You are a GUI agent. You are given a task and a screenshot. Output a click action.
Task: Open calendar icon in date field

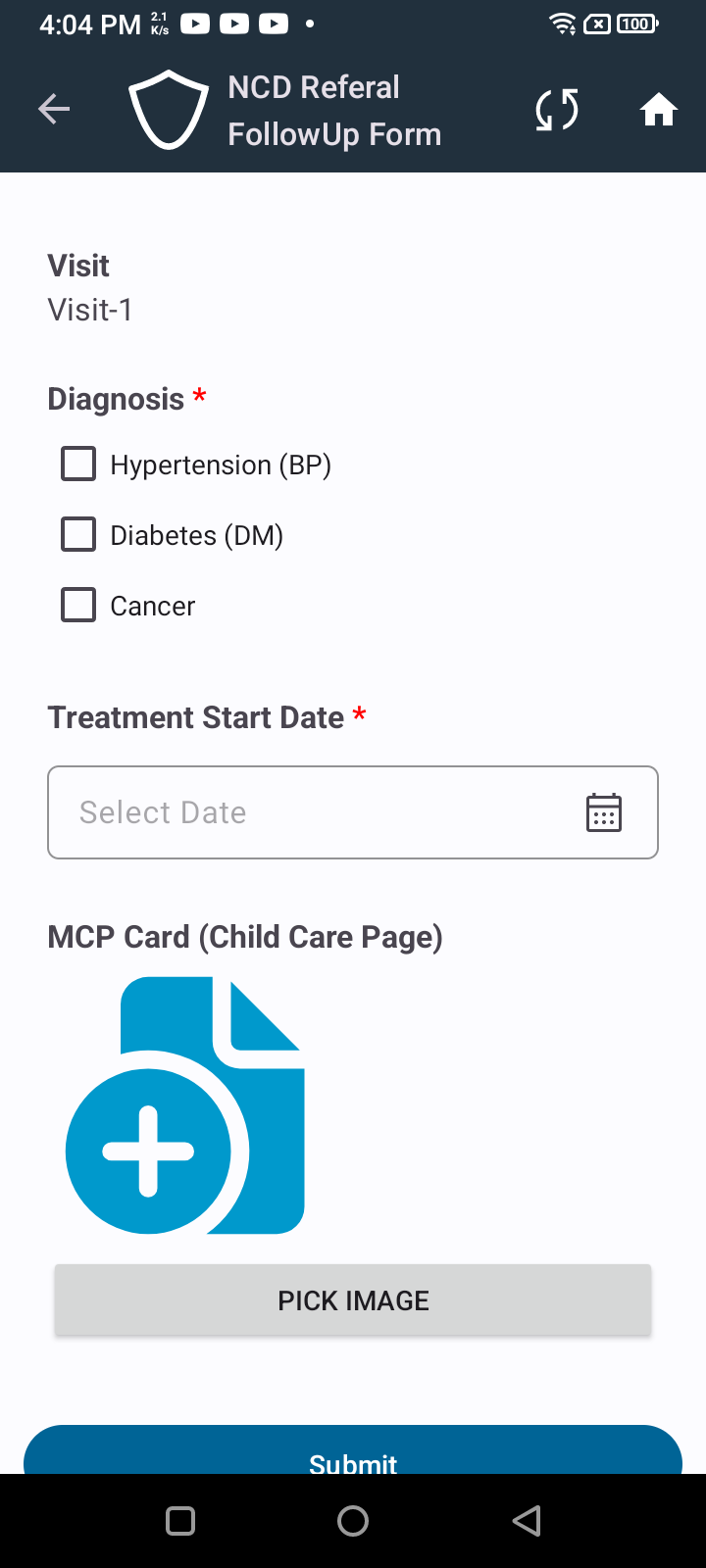(x=604, y=812)
